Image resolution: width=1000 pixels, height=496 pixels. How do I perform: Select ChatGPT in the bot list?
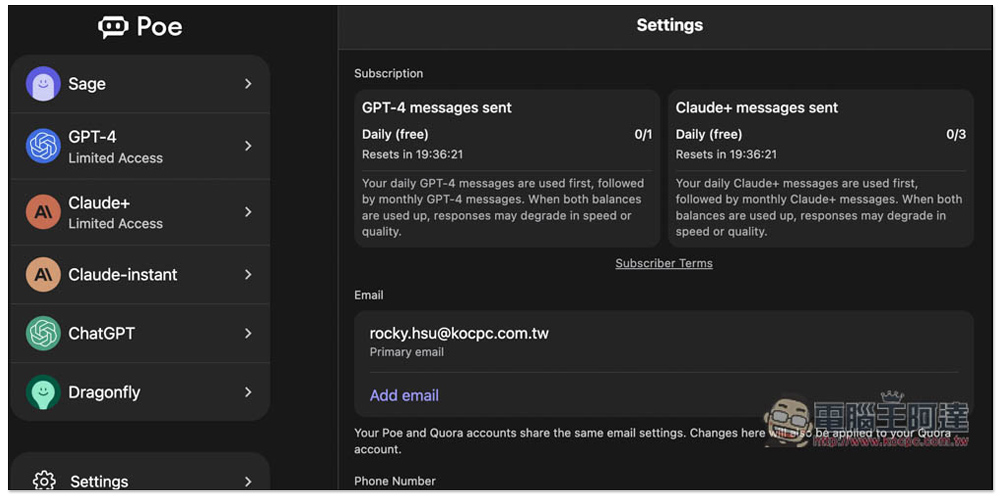point(140,333)
